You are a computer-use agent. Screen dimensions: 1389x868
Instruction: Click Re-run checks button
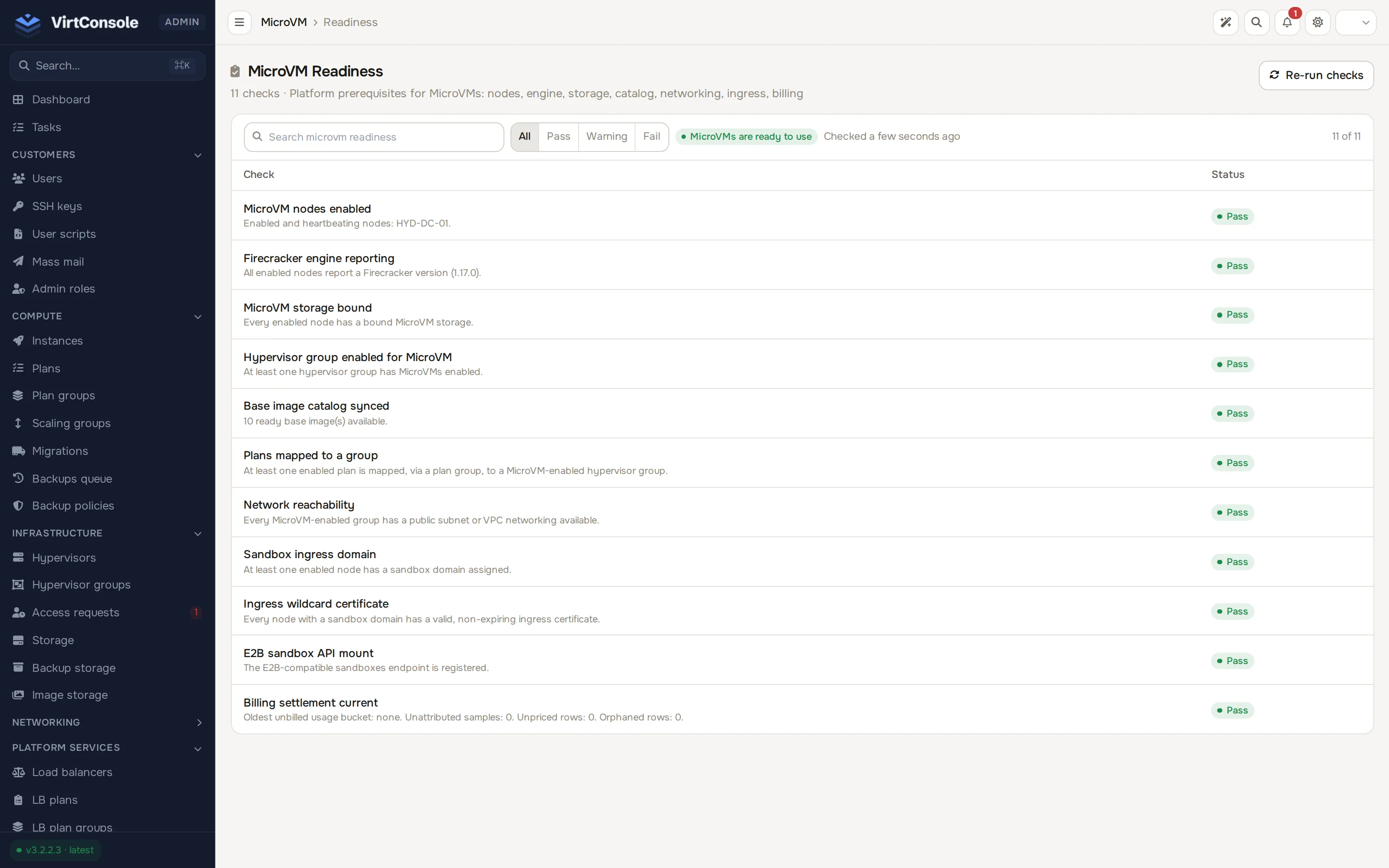[1316, 75]
